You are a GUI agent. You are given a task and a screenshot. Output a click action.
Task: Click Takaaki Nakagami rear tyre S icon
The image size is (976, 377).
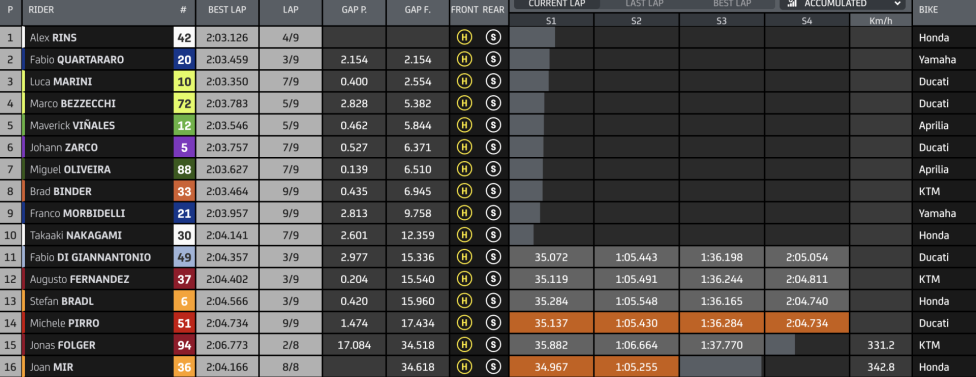(x=494, y=235)
